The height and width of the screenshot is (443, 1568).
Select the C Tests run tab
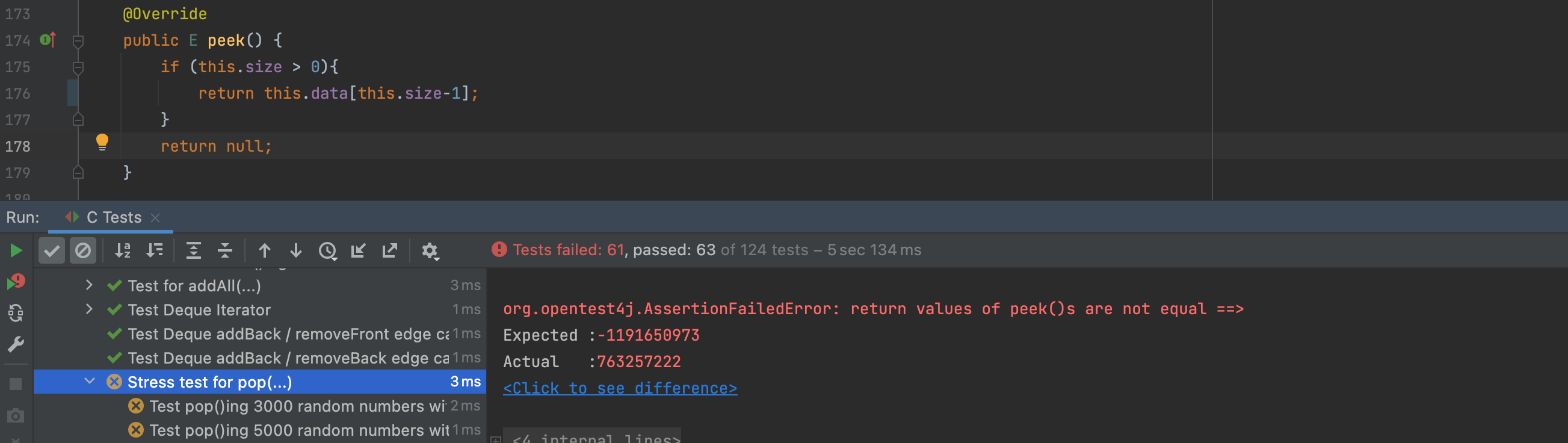pyautogui.click(x=113, y=217)
